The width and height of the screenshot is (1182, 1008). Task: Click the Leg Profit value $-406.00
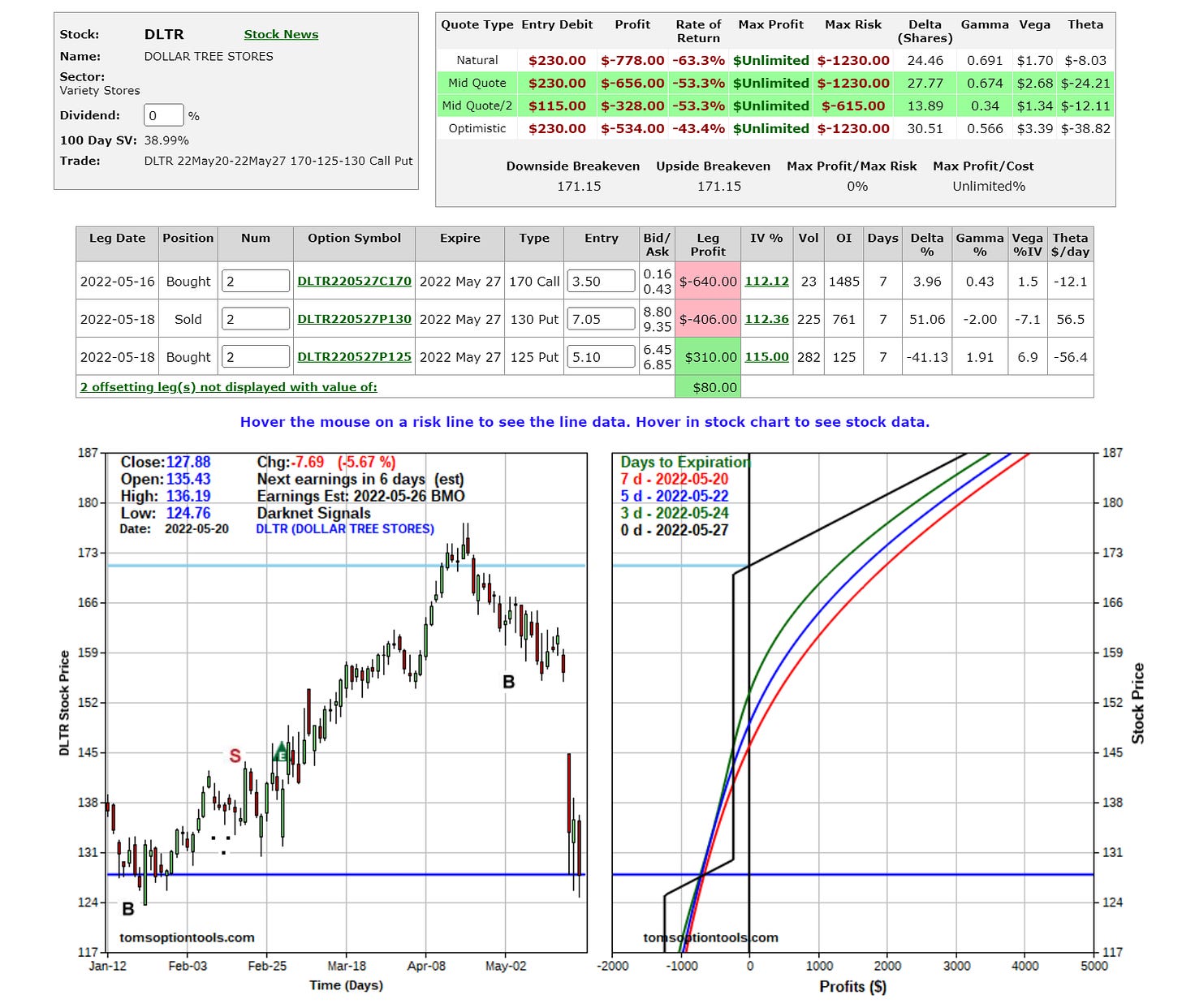708,319
